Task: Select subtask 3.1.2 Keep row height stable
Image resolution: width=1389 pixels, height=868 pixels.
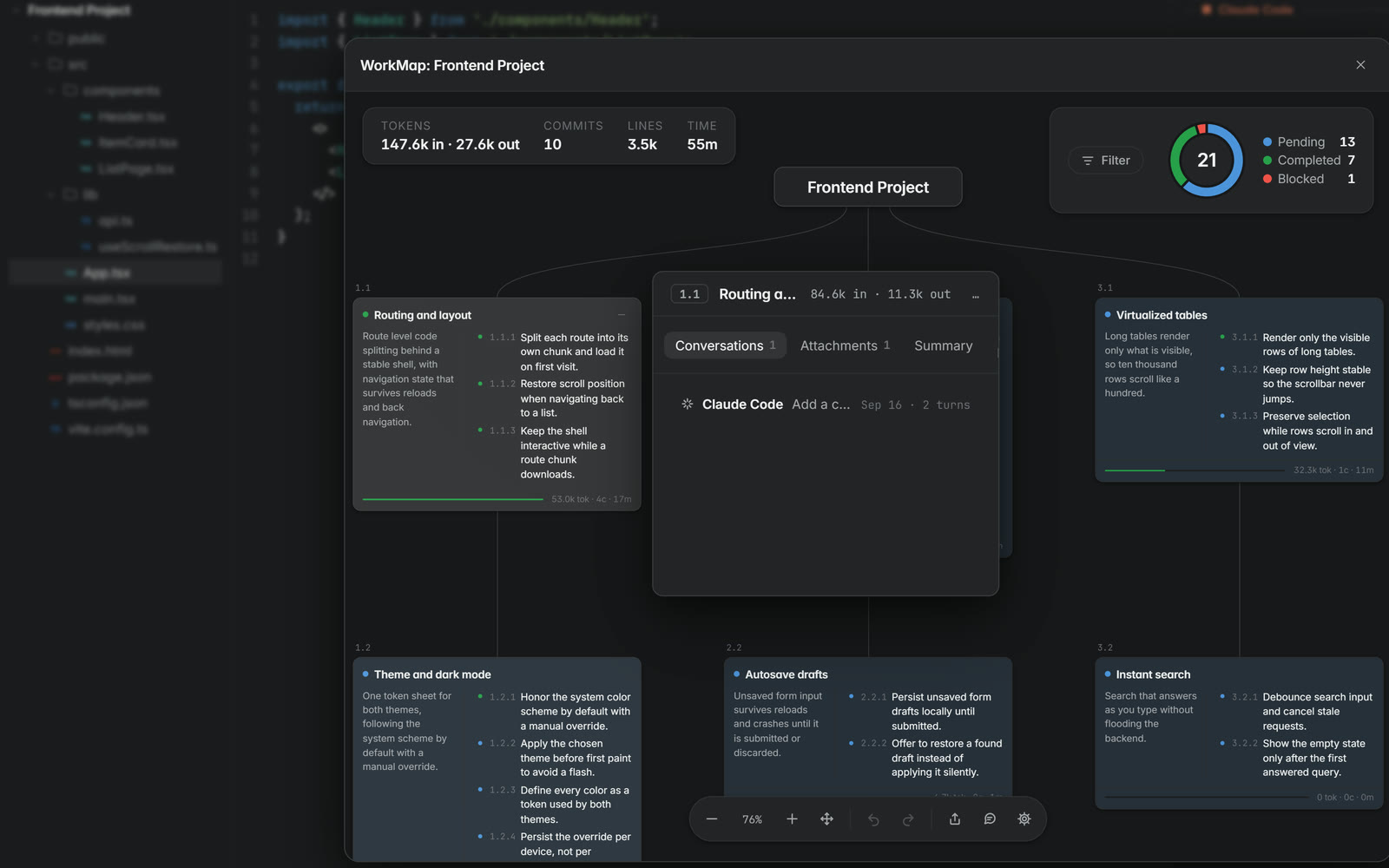Action: [x=1297, y=384]
